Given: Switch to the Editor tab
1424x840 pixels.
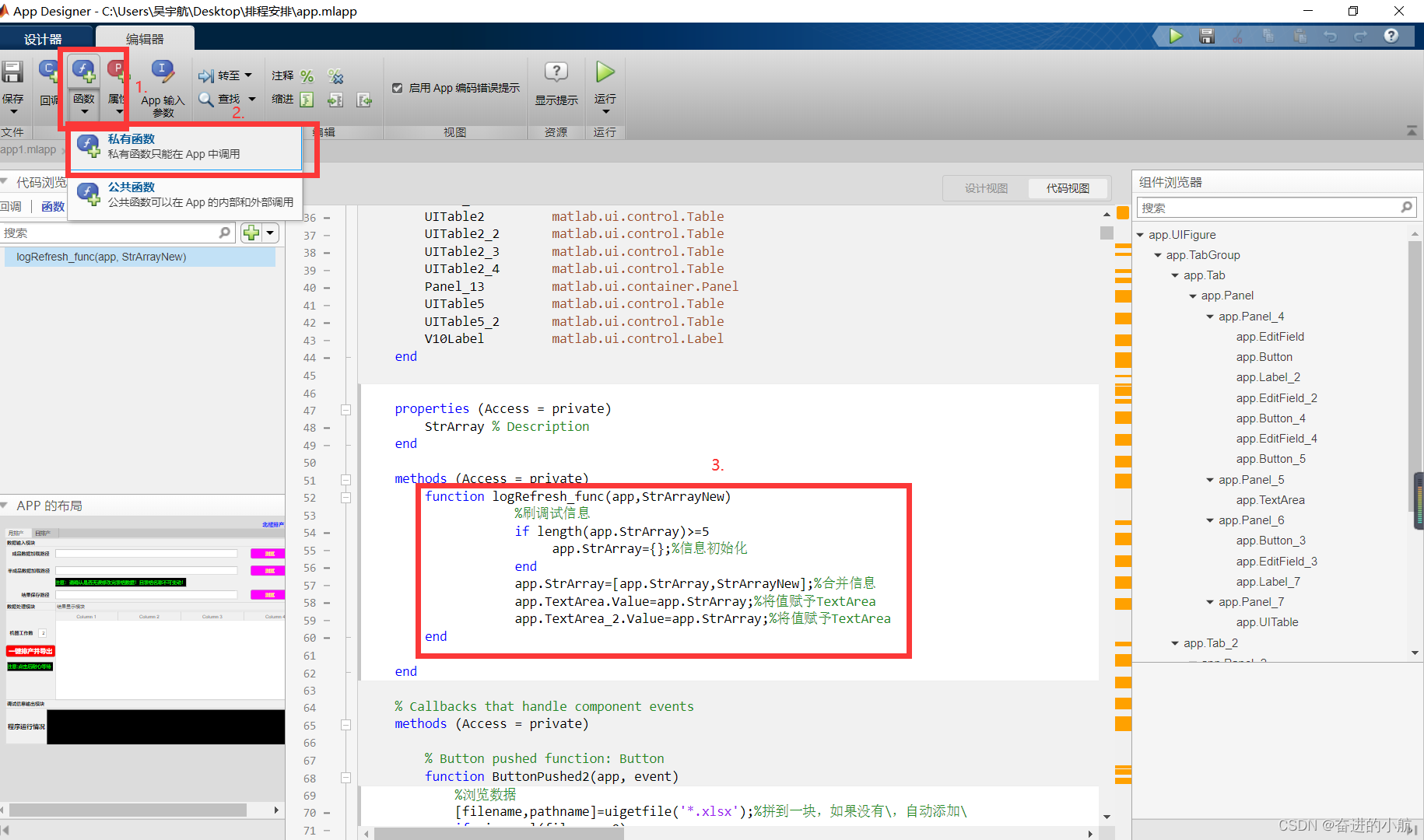Looking at the screenshot, I should click(145, 39).
